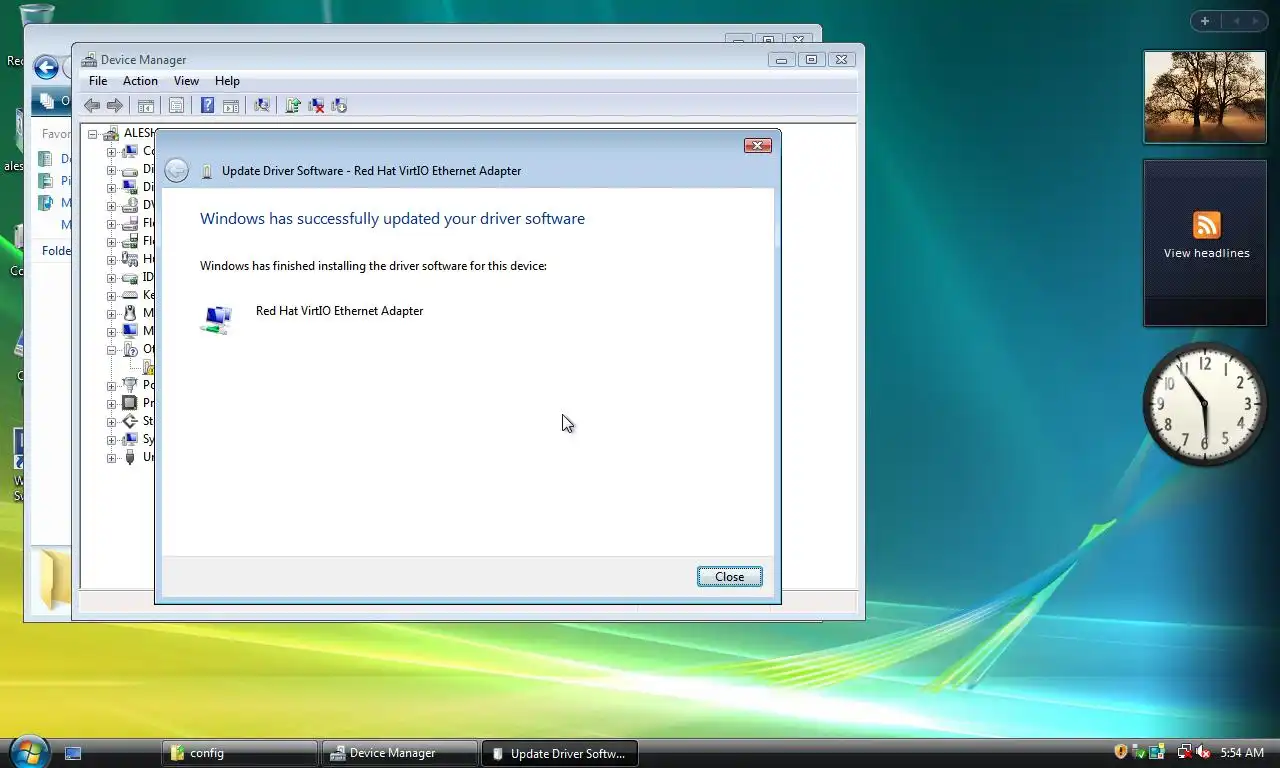Click the plus button to add sidebar gadgets
The width and height of the screenshot is (1280, 768).
(x=1205, y=21)
